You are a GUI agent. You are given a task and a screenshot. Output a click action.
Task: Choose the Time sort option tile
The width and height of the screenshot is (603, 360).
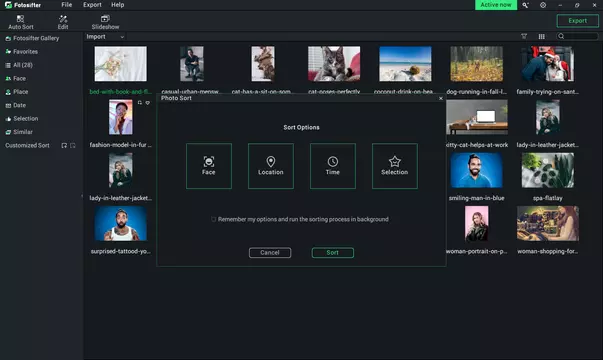tap(333, 166)
